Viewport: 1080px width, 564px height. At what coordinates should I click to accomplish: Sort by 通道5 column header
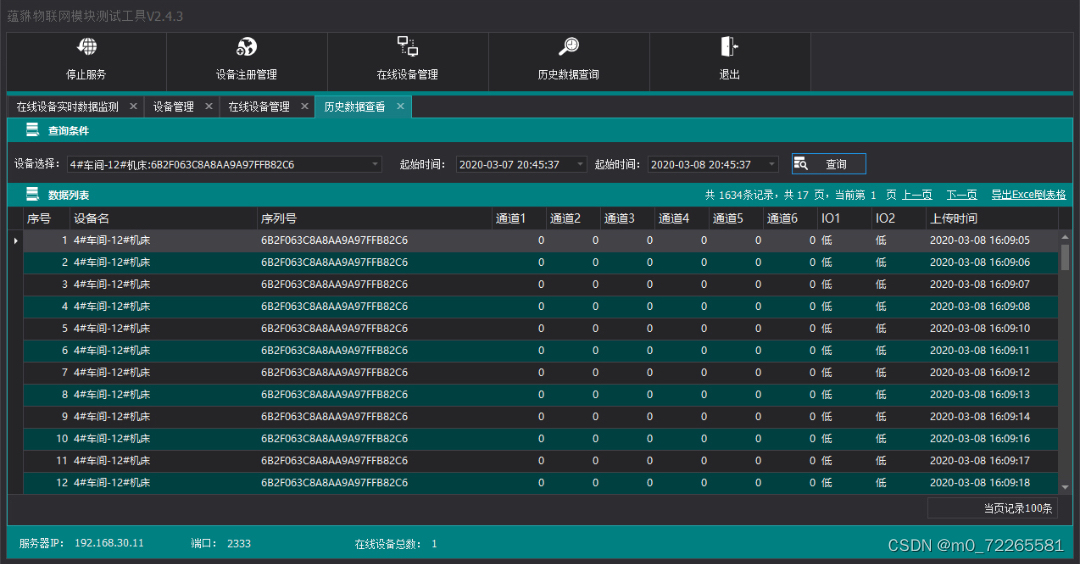click(736, 218)
